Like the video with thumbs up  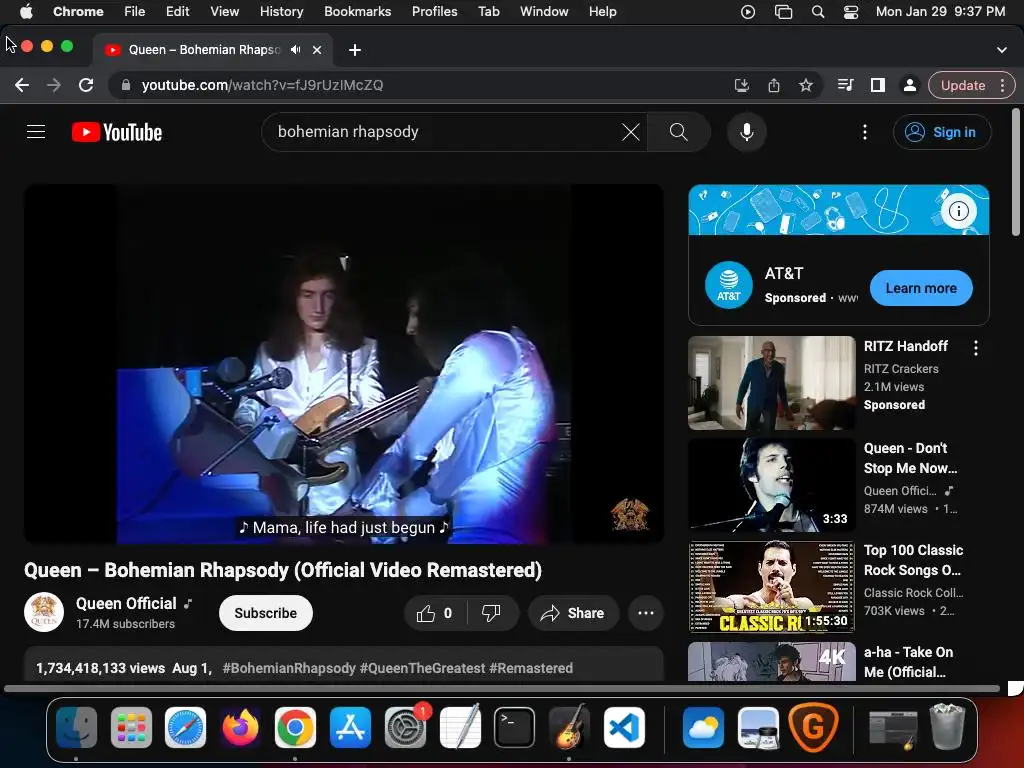click(x=434, y=613)
